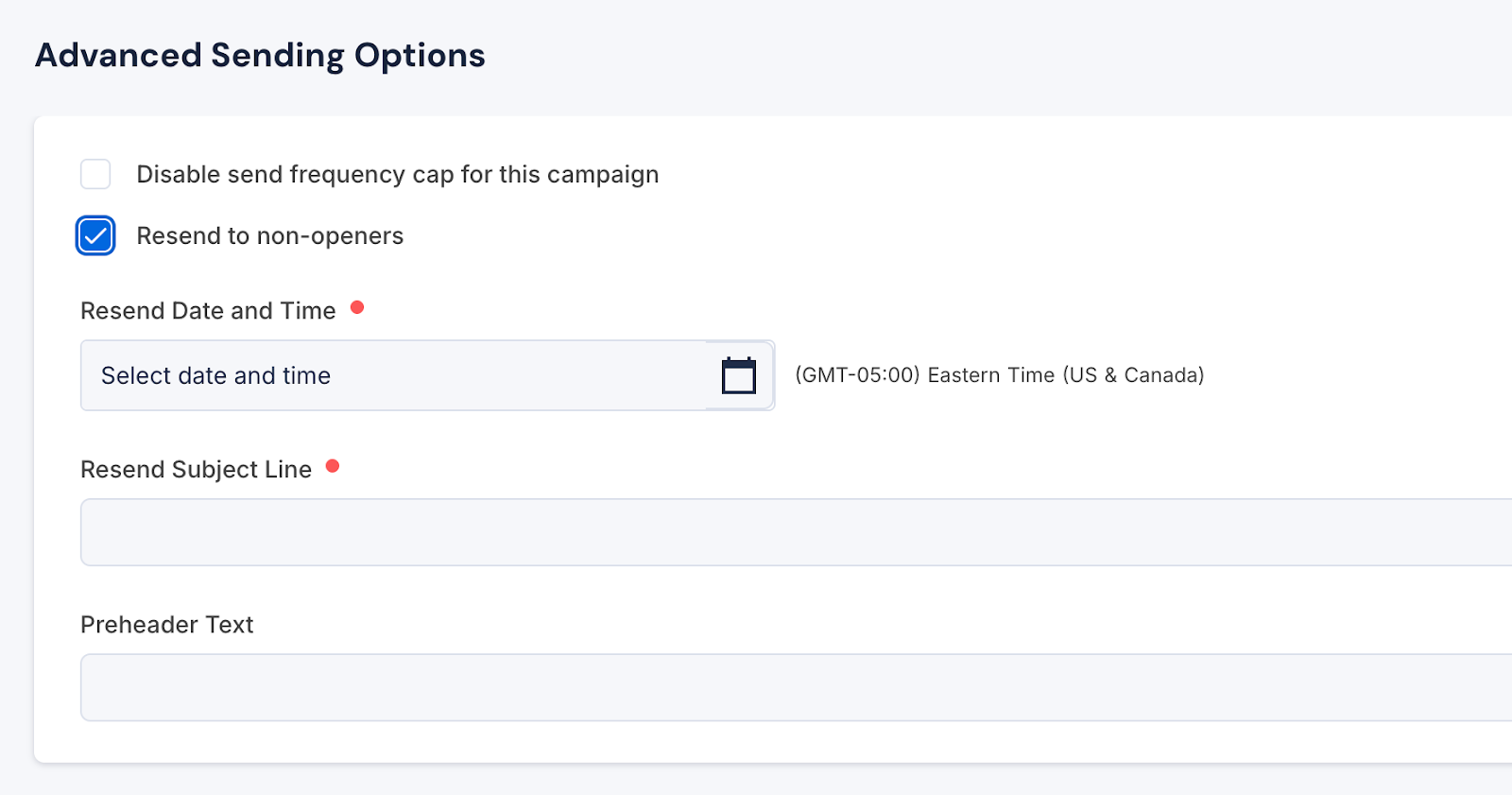Click the Eastern Time timezone text
The width and height of the screenshot is (1512, 795).
point(990,375)
